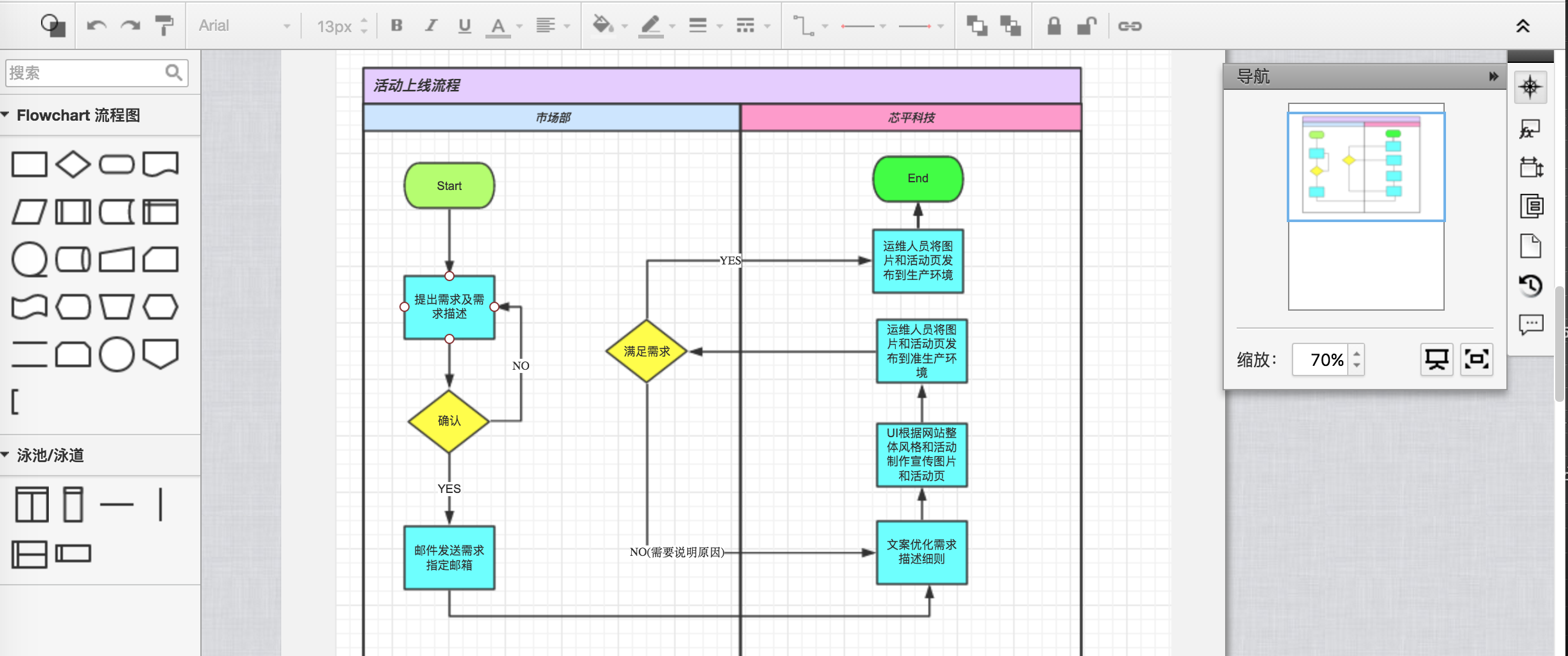Click the 70% zoom input field
This screenshot has width=1568, height=656.
pyautogui.click(x=1320, y=359)
